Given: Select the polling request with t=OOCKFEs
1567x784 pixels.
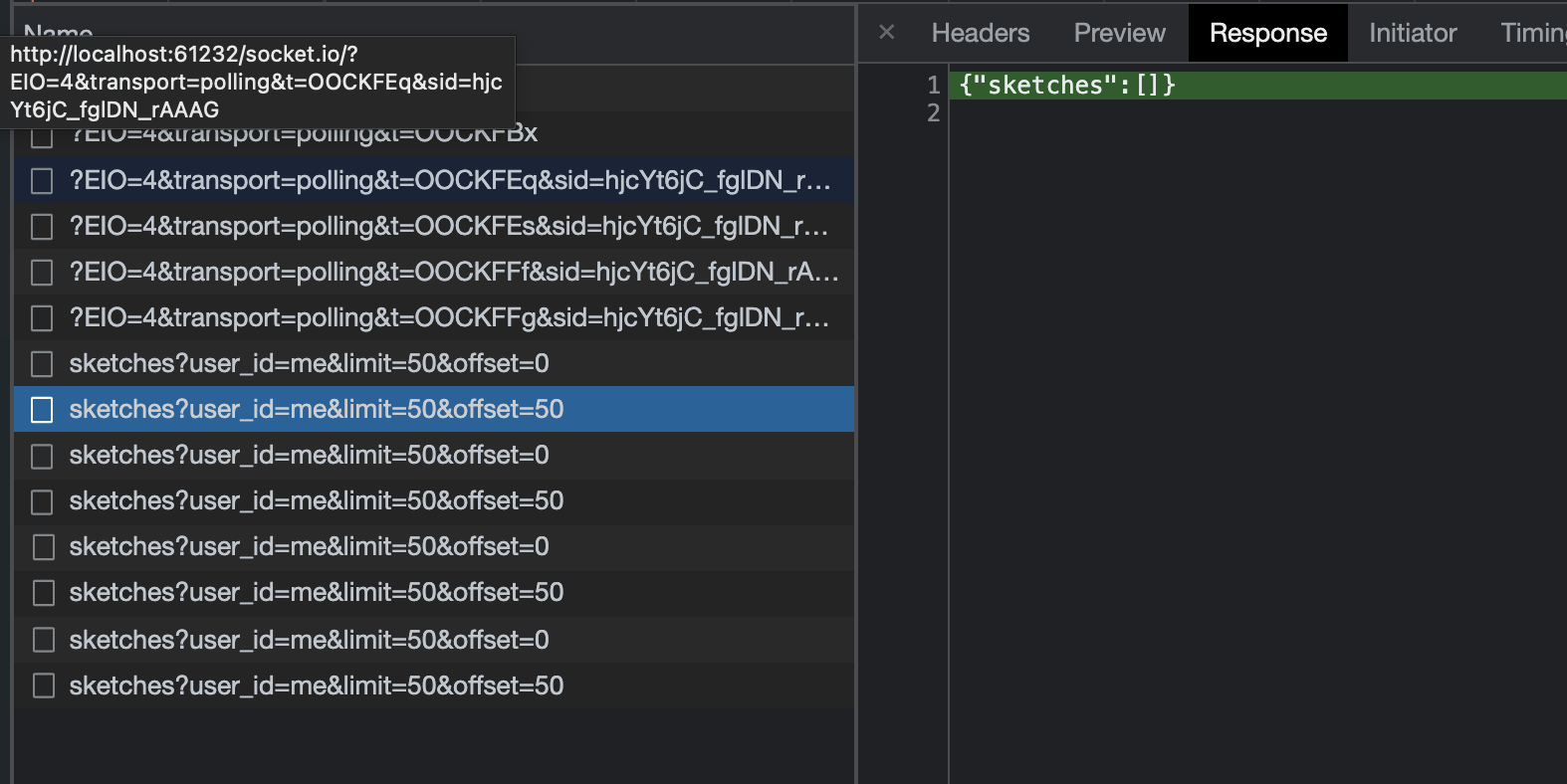Looking at the screenshot, I should (x=434, y=226).
